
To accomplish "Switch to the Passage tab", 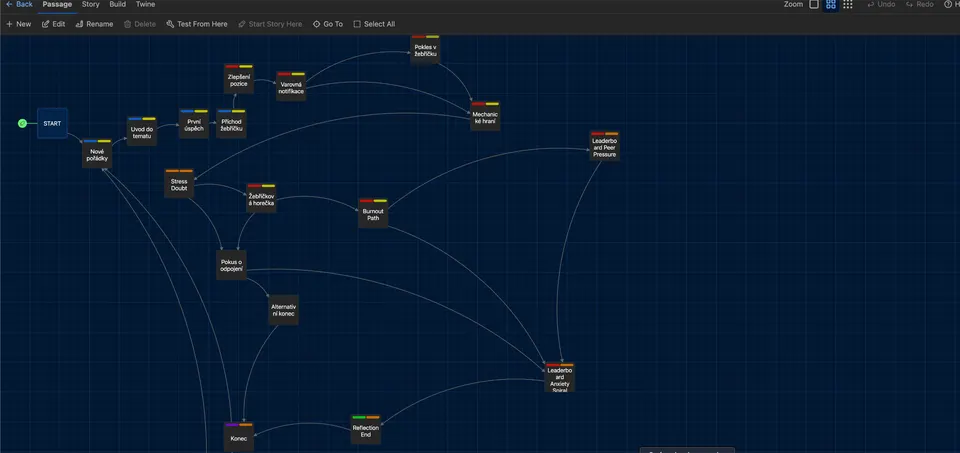I will coord(57,4).
